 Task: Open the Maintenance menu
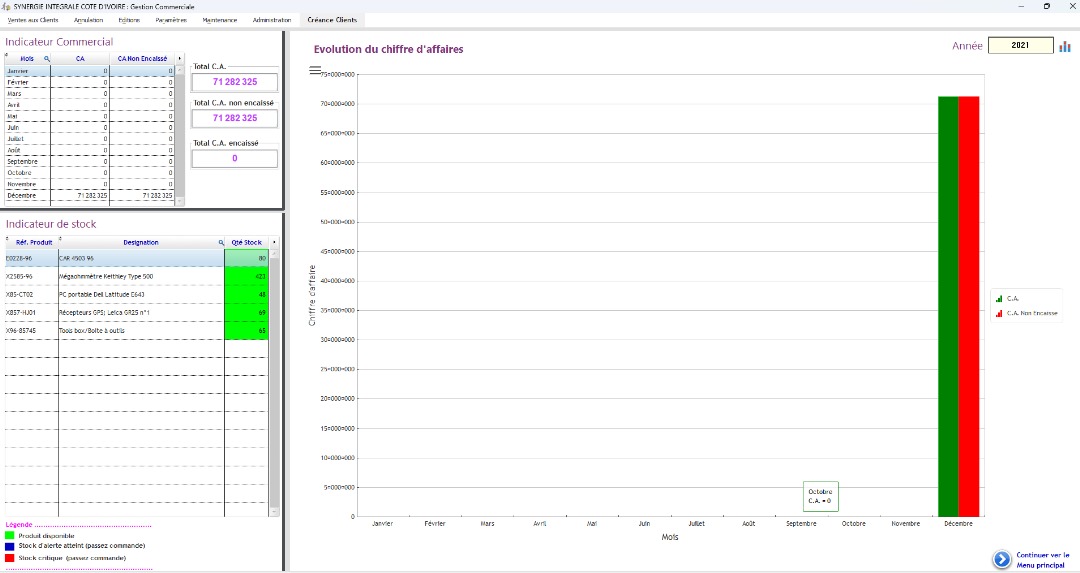point(220,20)
